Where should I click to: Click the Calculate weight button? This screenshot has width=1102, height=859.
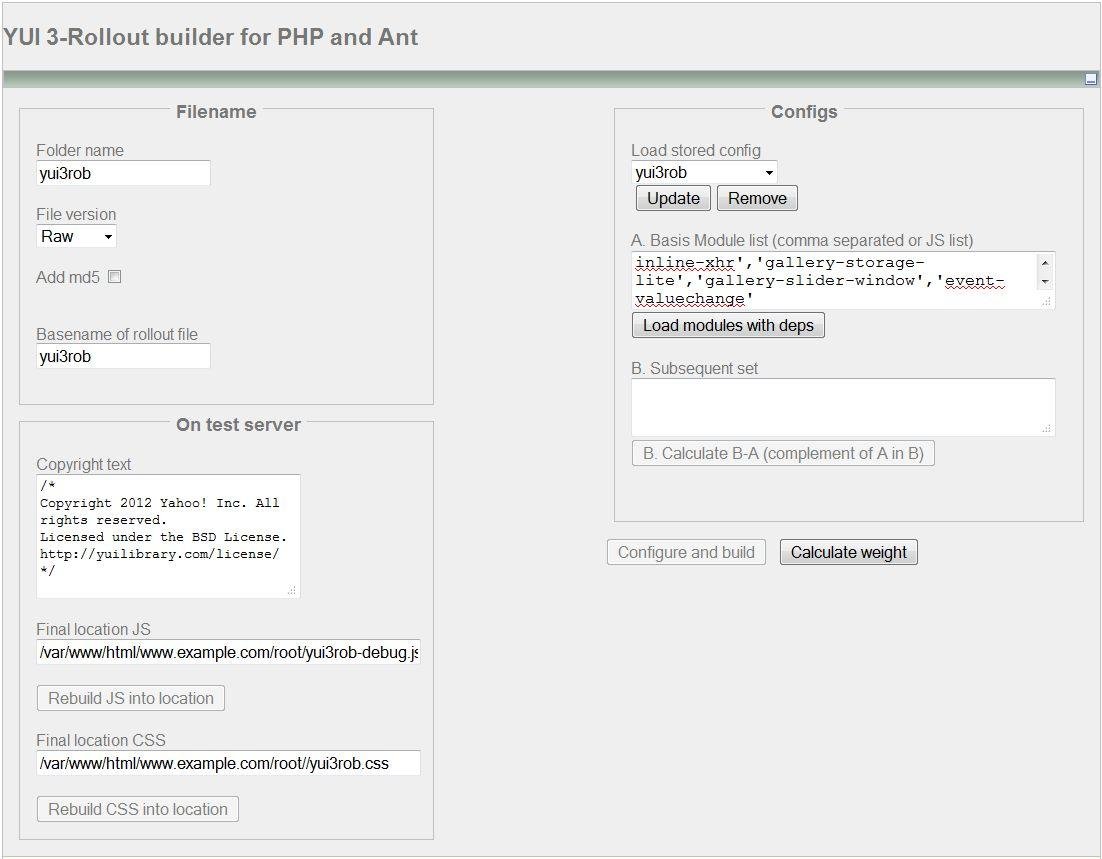tap(848, 552)
